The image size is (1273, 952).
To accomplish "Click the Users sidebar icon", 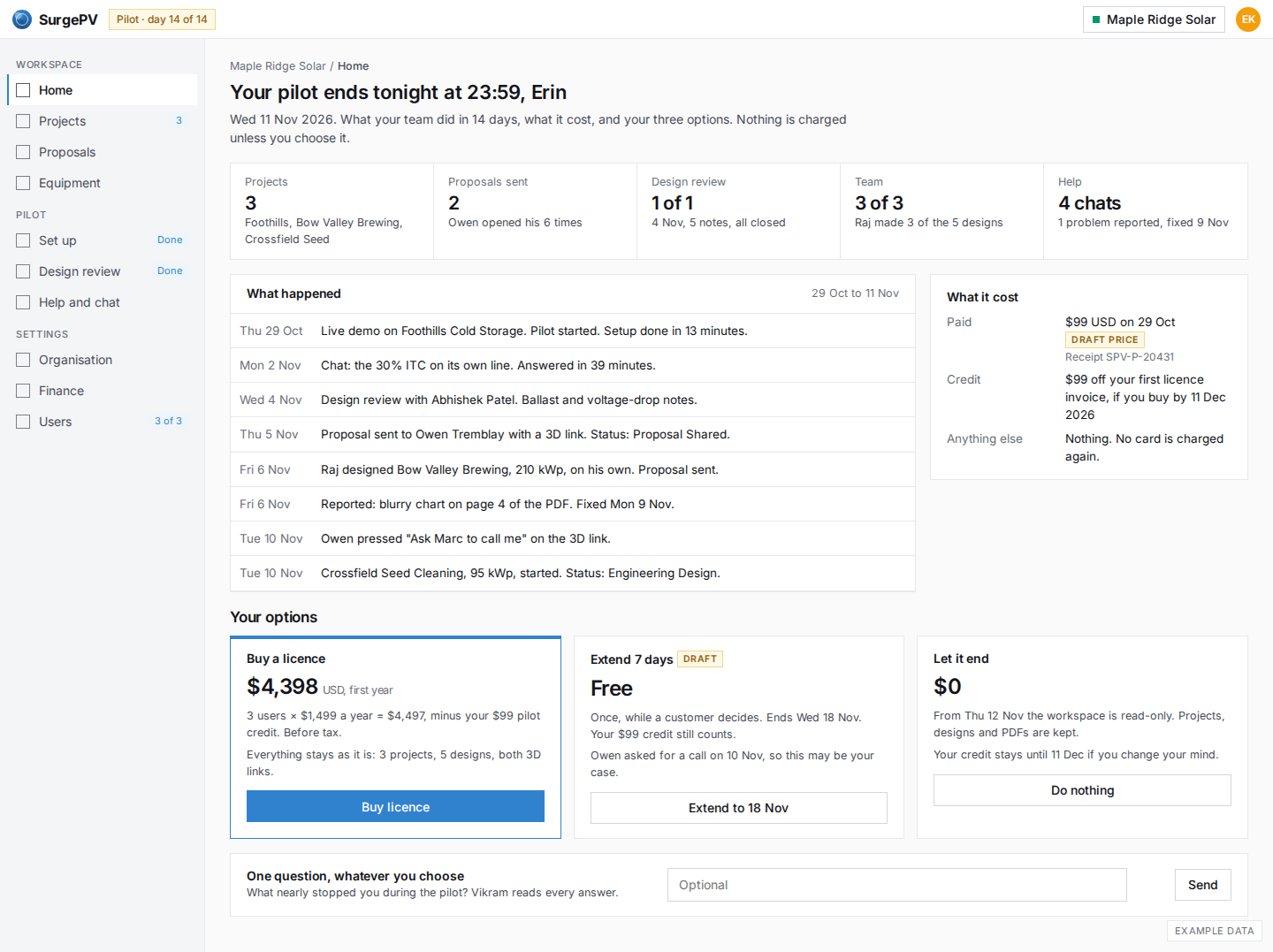I will [23, 422].
